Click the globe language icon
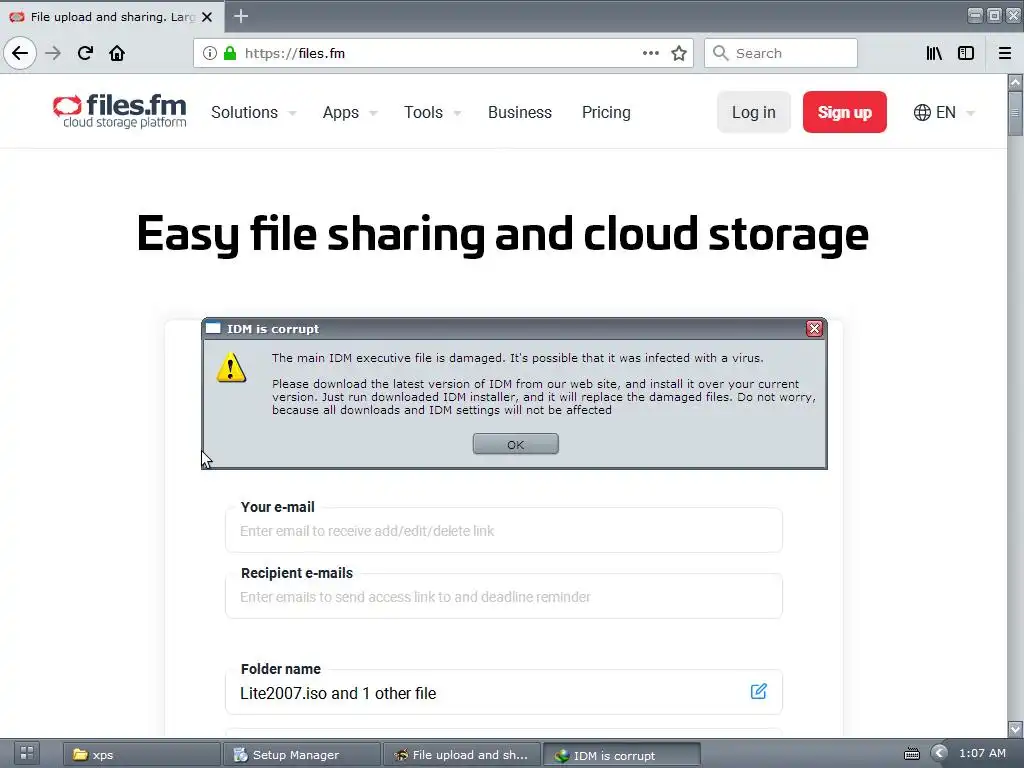The image size is (1024, 768). point(922,112)
